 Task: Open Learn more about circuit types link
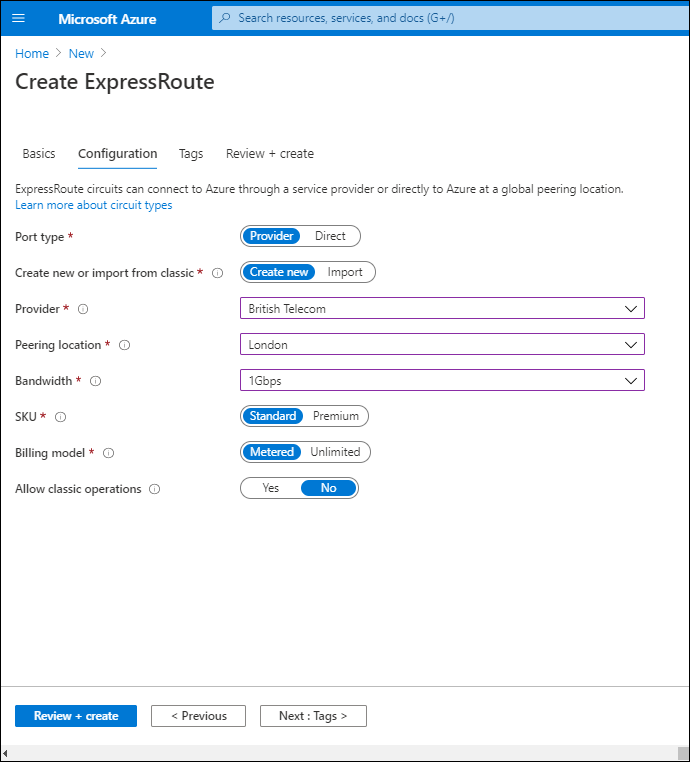(94, 205)
